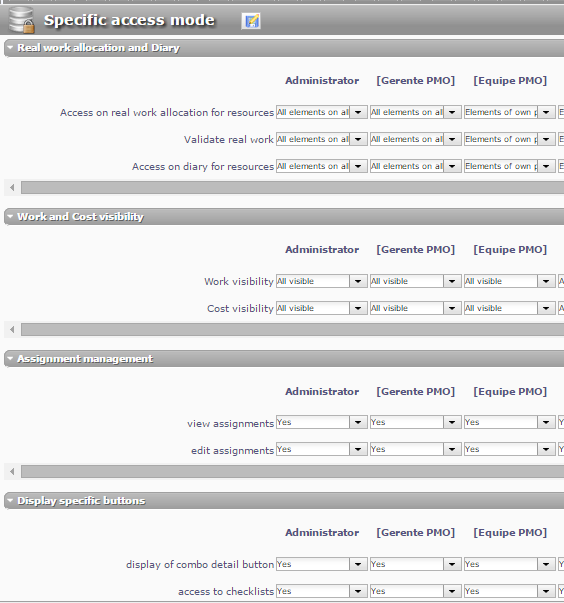Screen dimensions: 564x603
Task: Open Administrator Work visibility dropdown arrow
Action: click(358, 281)
